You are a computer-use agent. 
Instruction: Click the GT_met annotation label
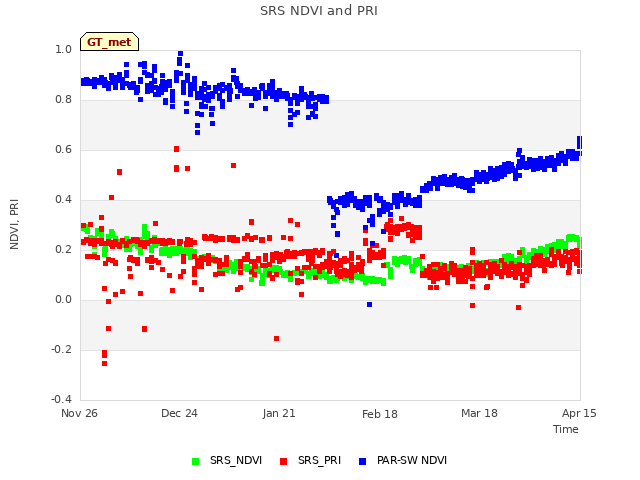click(x=109, y=42)
